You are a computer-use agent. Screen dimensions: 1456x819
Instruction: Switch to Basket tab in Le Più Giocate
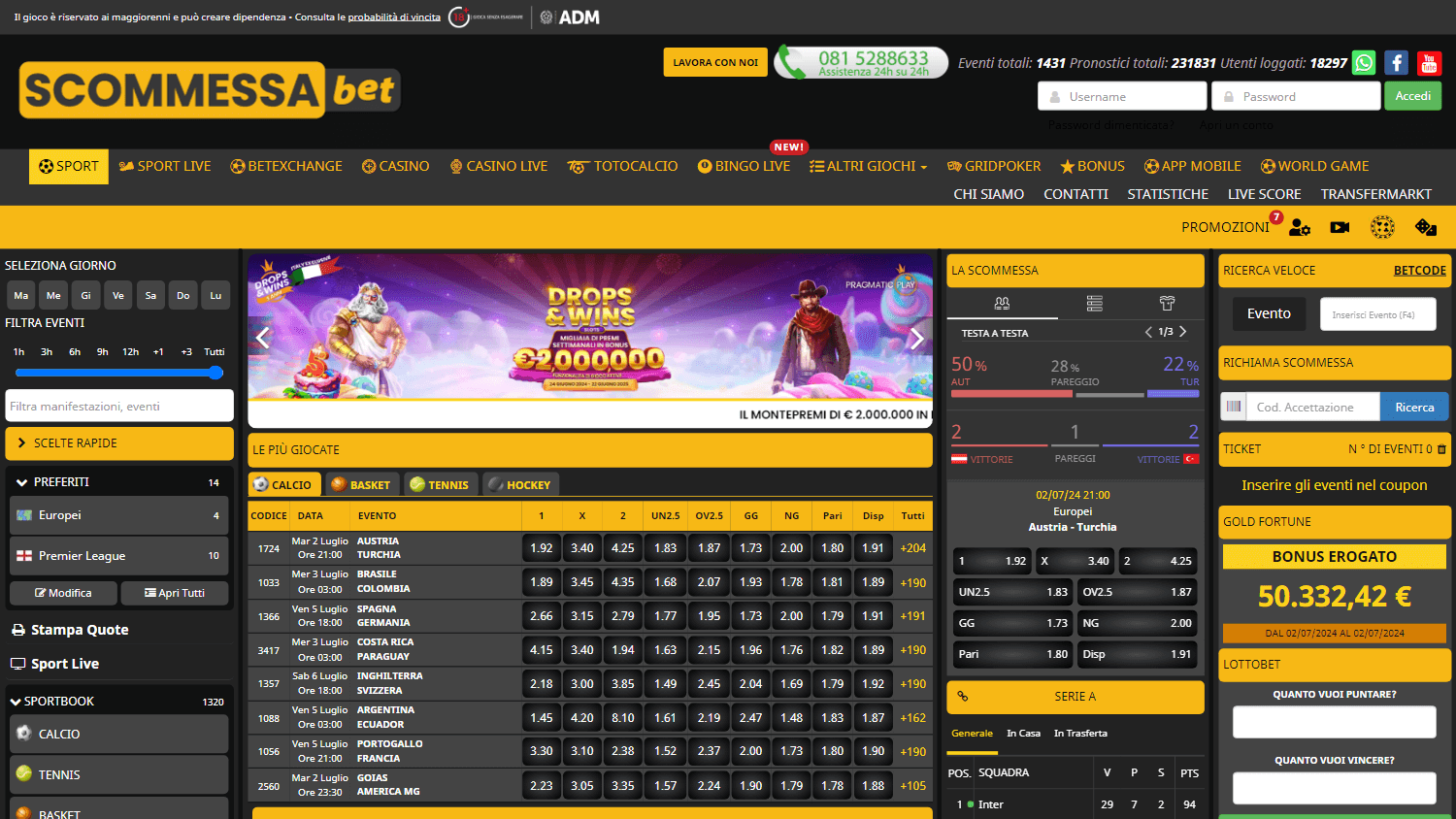click(360, 484)
